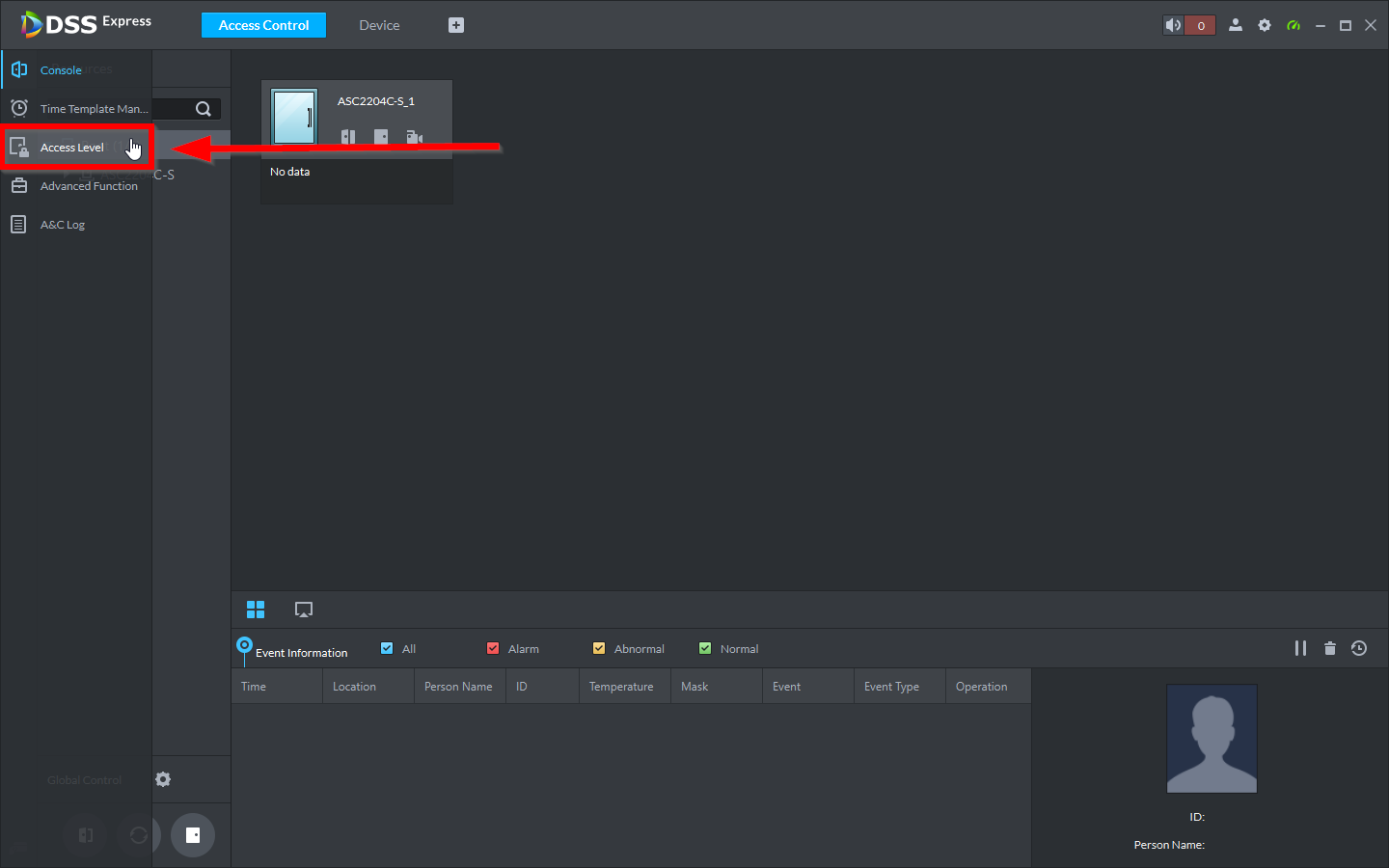Open event history clock icon

1359,648
